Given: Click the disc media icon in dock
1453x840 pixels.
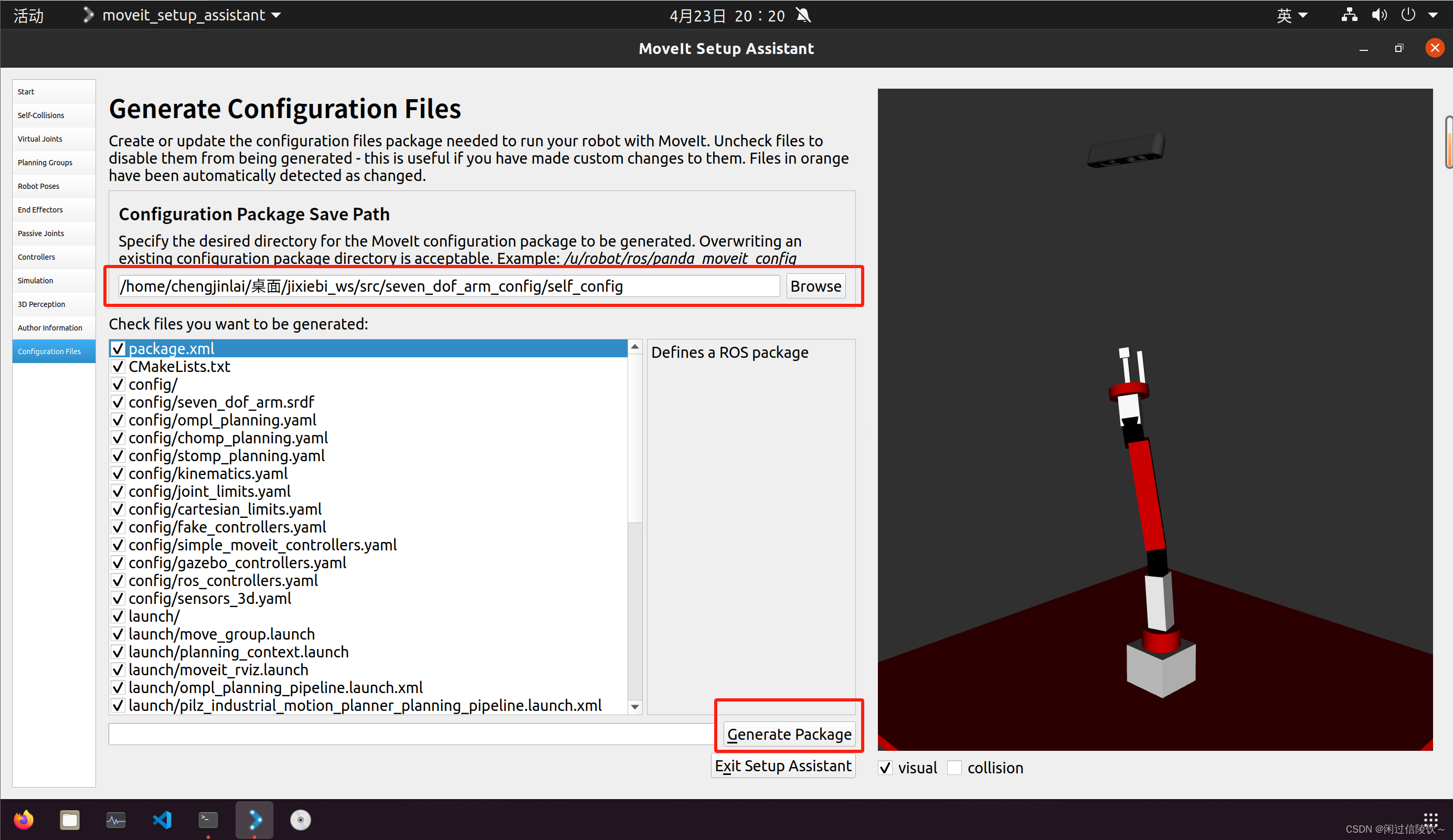Looking at the screenshot, I should click(x=300, y=819).
